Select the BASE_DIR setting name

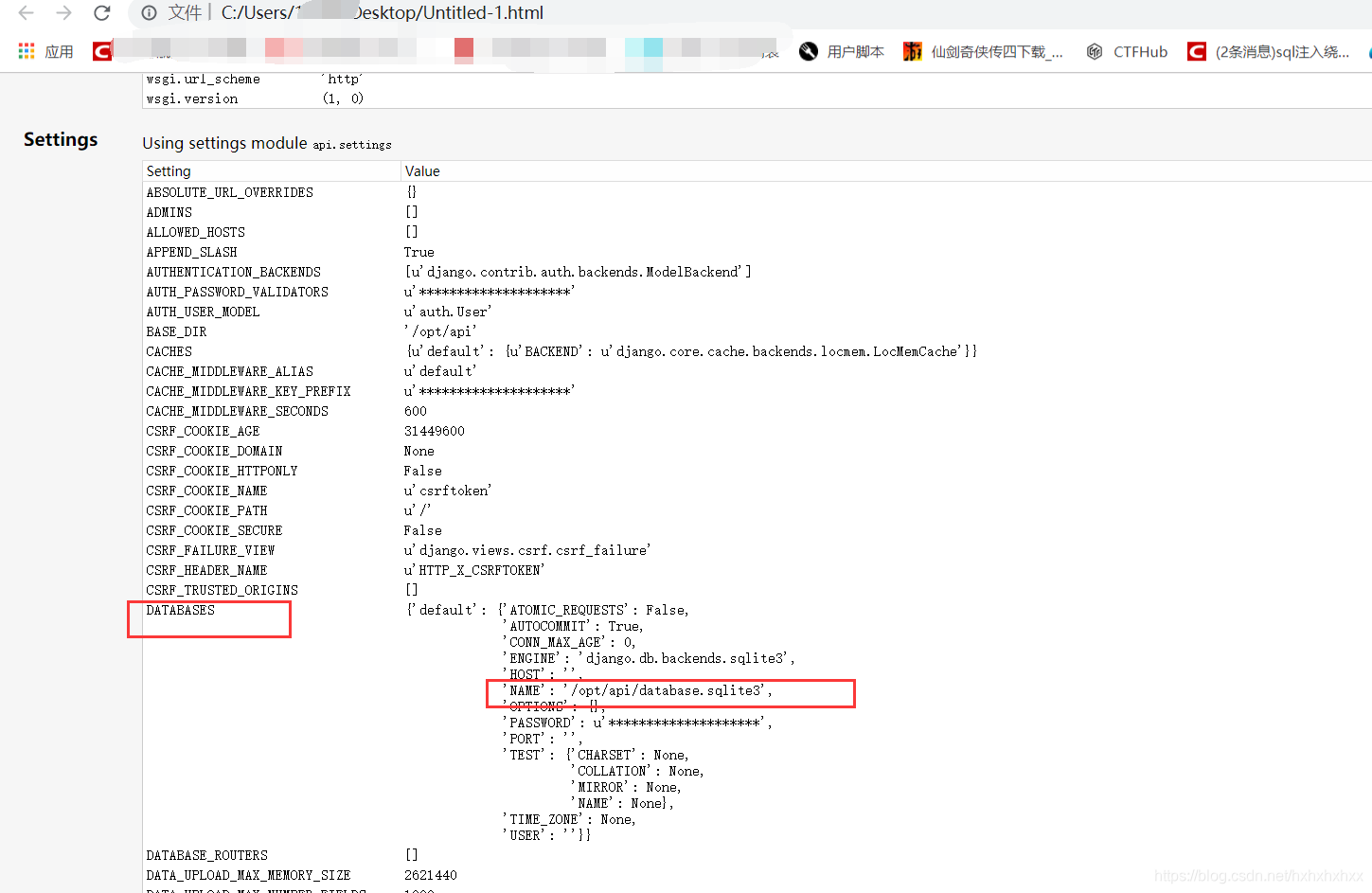click(x=176, y=331)
